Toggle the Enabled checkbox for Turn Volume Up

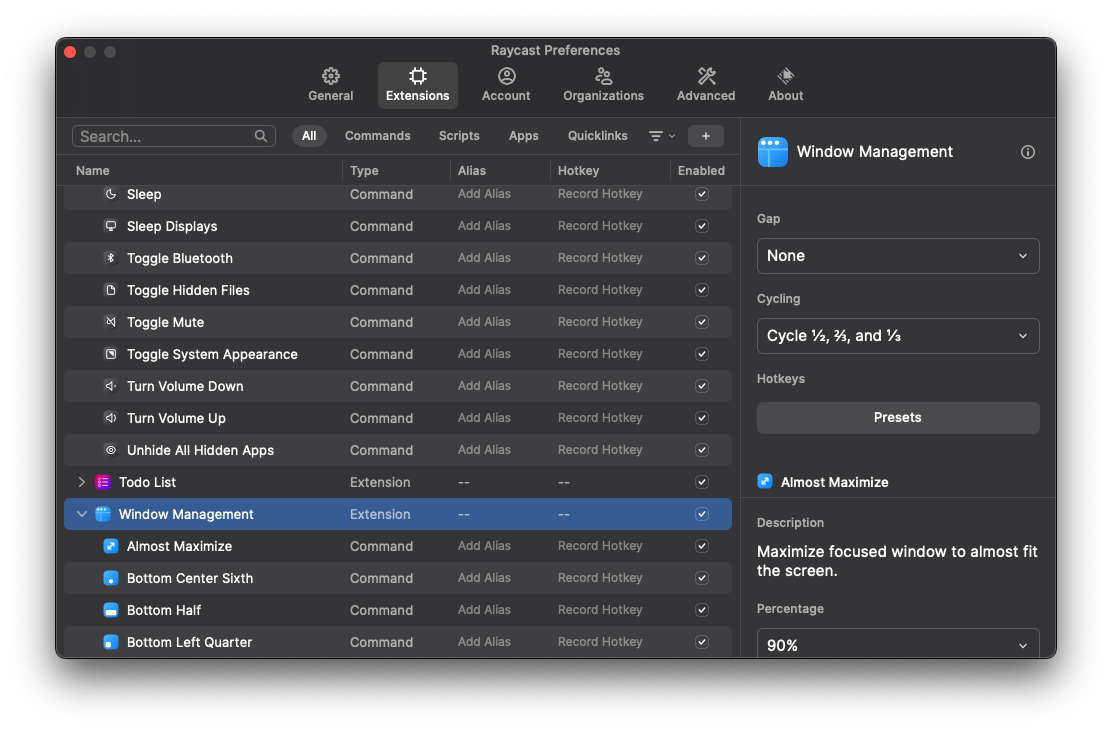tap(702, 418)
